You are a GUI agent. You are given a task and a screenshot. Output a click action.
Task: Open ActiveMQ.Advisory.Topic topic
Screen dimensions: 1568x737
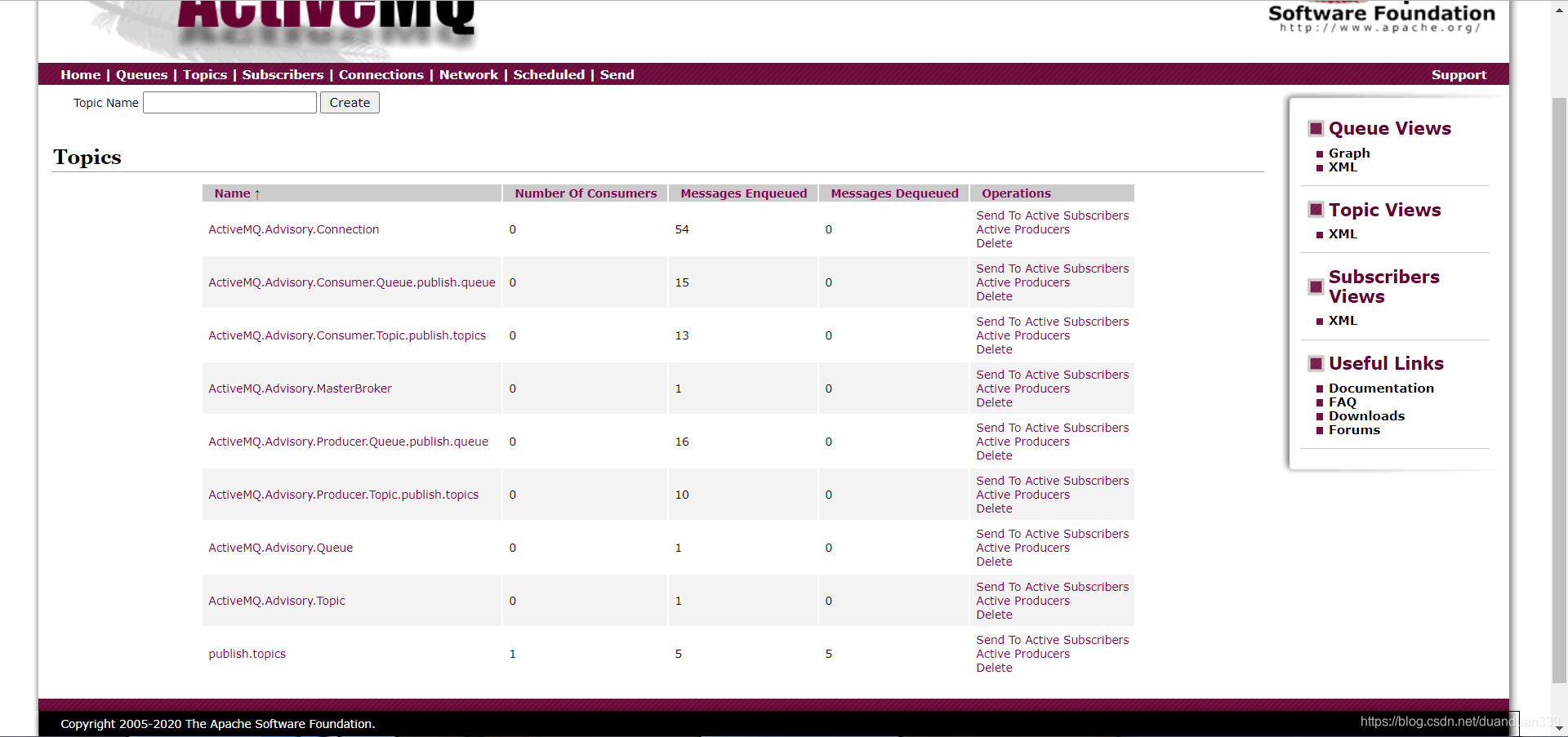[x=276, y=601]
